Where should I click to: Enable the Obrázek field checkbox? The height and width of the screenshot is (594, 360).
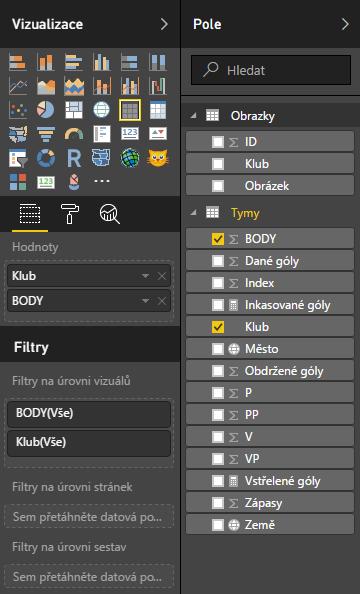coord(218,186)
